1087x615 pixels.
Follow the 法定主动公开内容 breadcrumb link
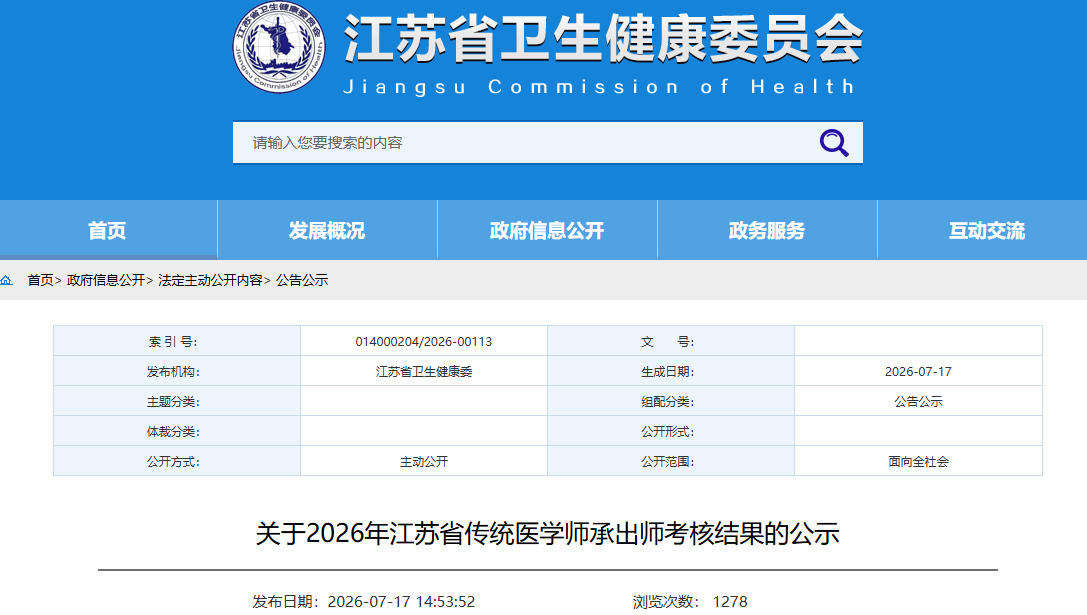tap(210, 280)
